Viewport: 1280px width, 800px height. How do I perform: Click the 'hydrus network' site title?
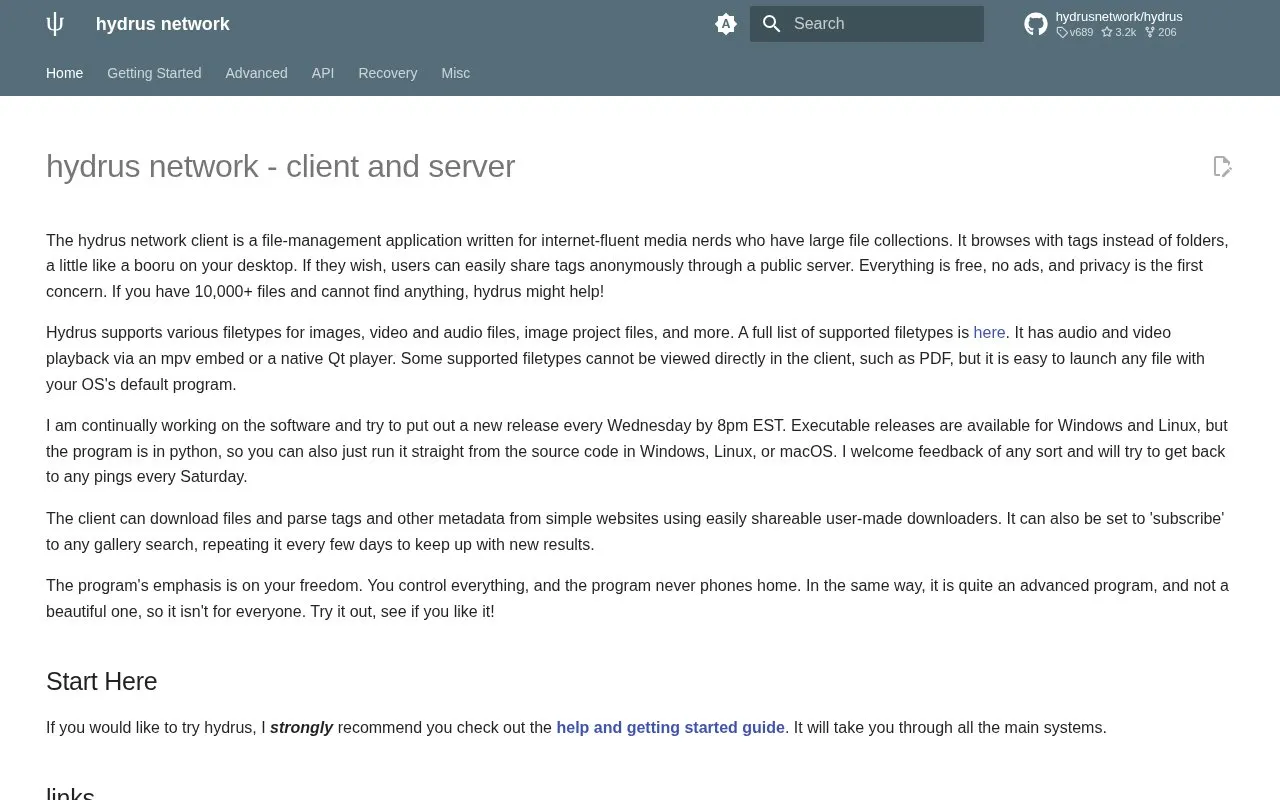(163, 24)
